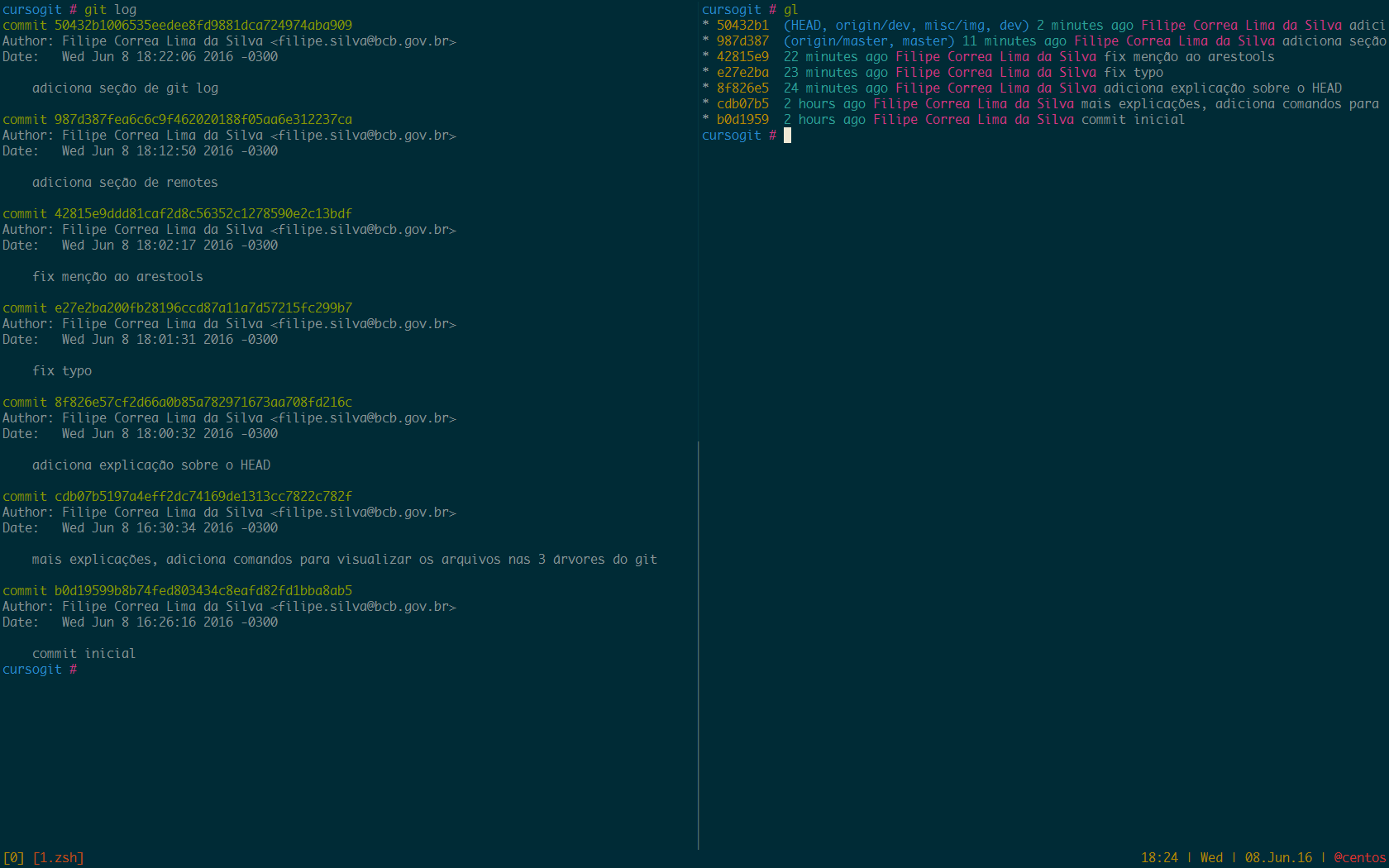
Task: Click short hash 50432b1 in right pane
Action: point(742,26)
